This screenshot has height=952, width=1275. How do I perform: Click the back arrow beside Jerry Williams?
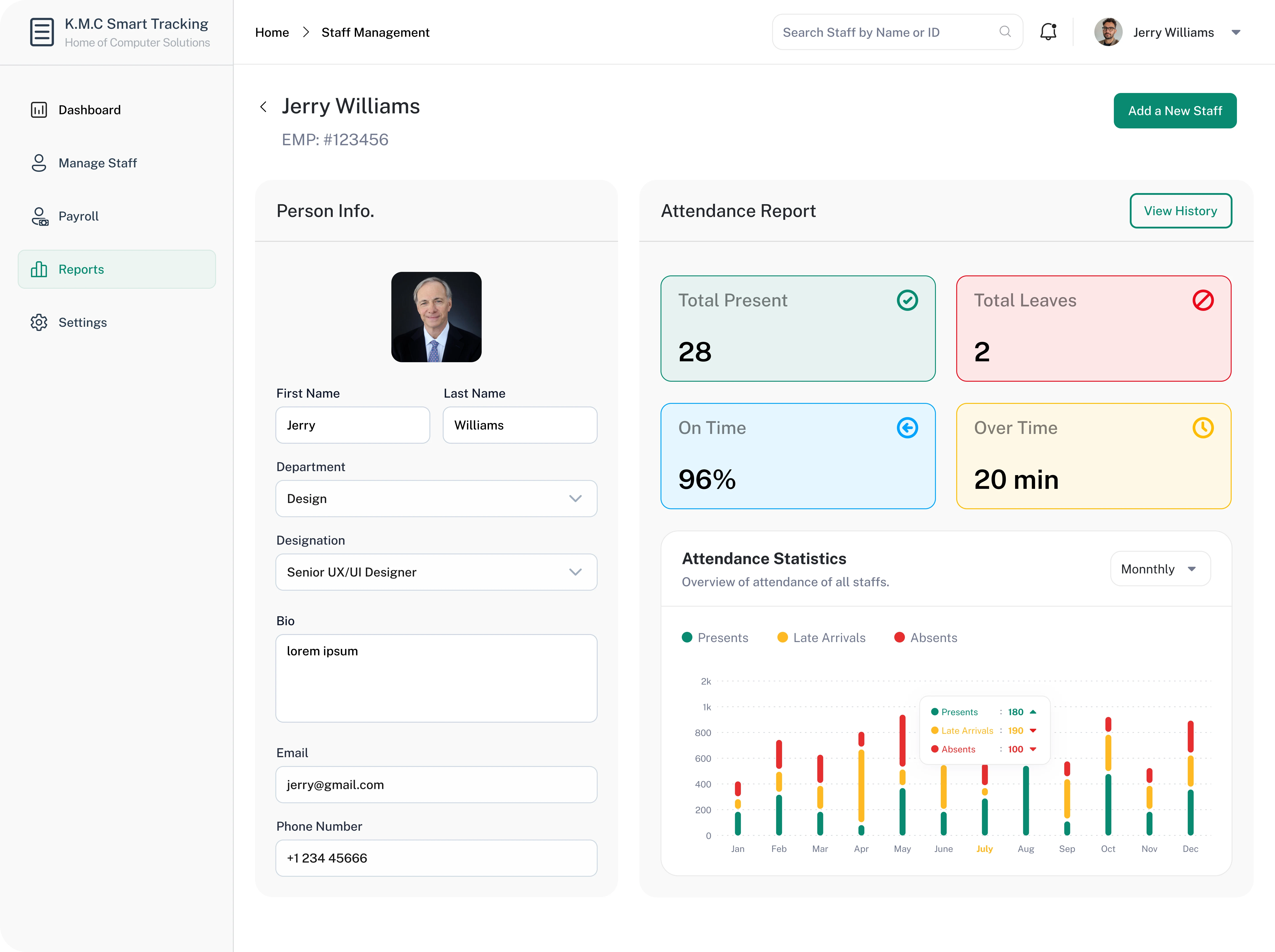click(263, 107)
